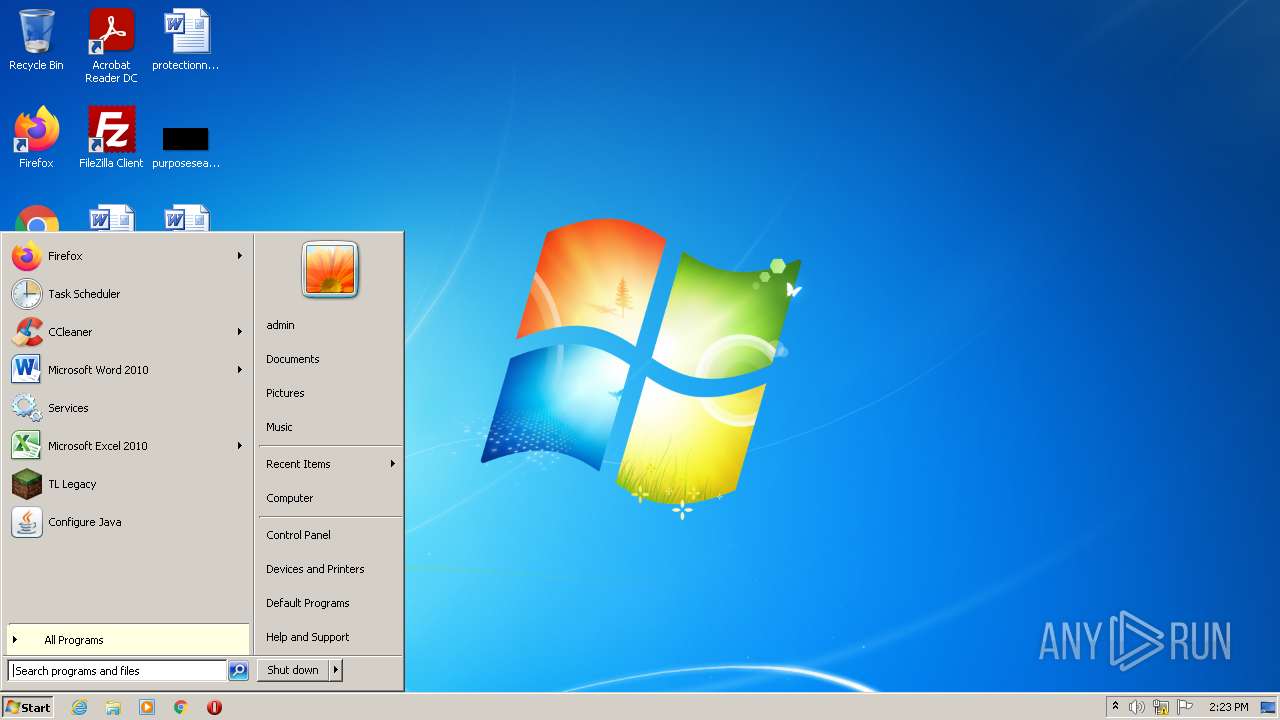Open TL Legacy label in Start menu

[x=72, y=484]
